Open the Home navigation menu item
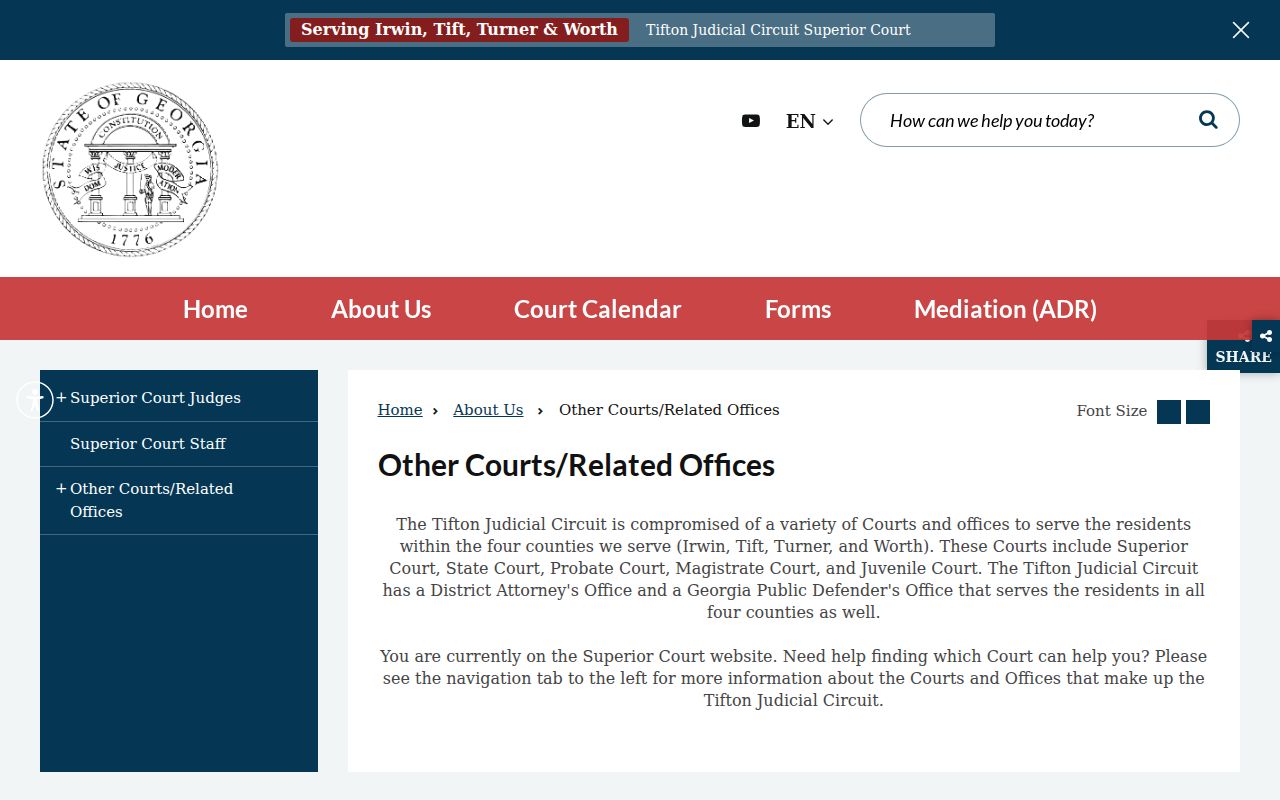This screenshot has width=1280, height=800. click(215, 309)
